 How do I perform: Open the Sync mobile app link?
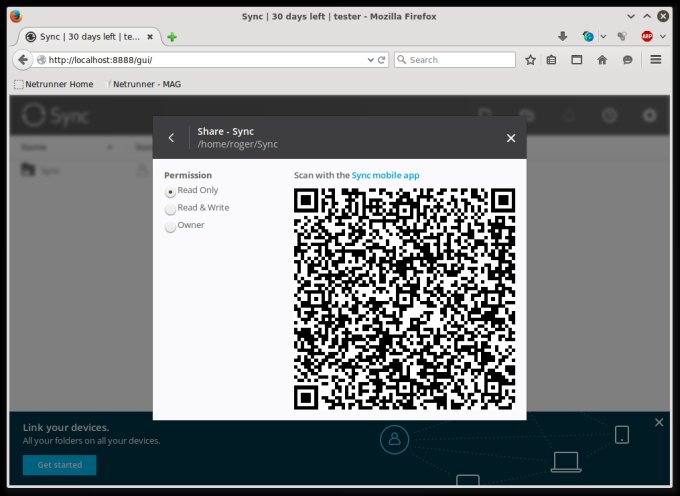(385, 175)
